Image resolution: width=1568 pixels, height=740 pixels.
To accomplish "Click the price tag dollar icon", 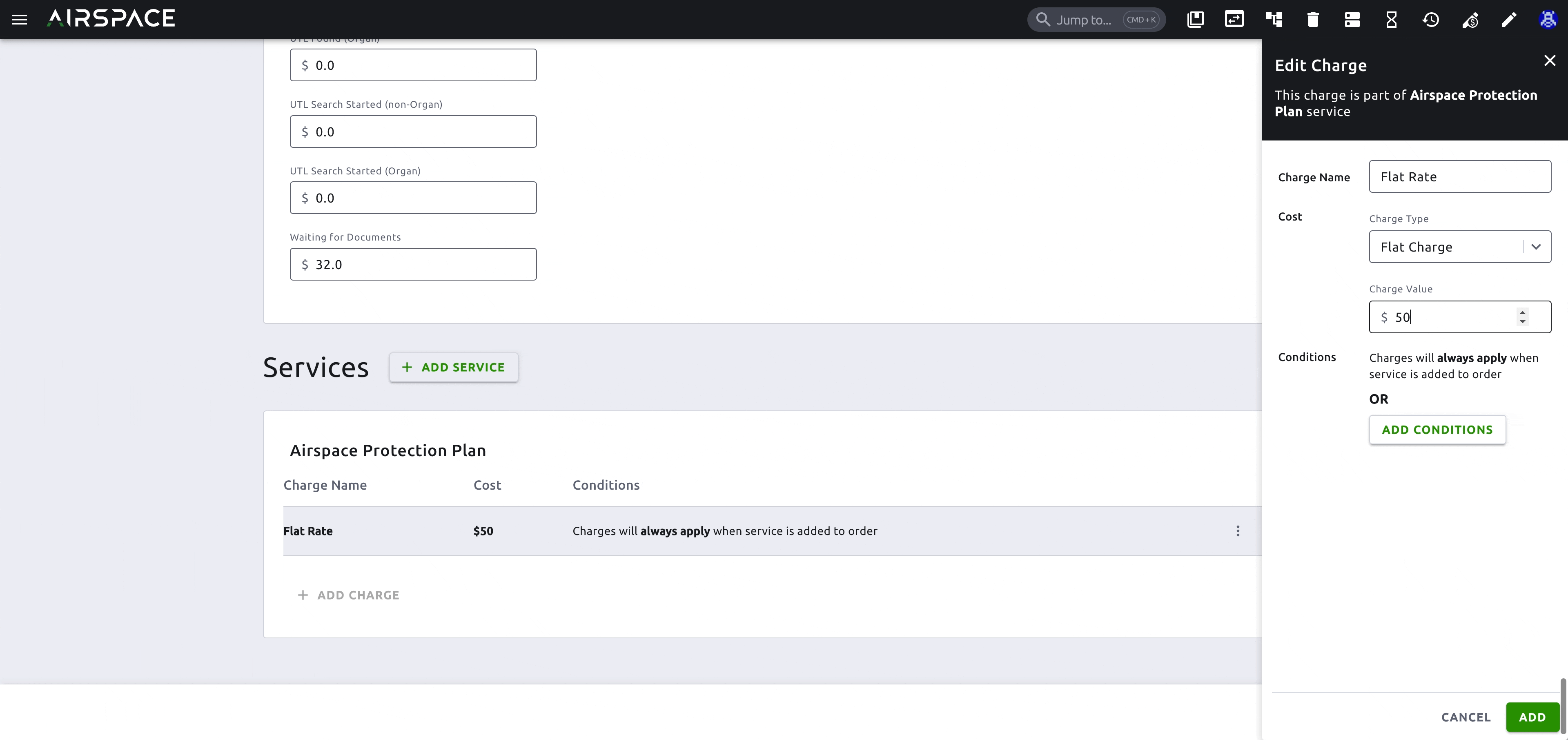I will (1470, 20).
